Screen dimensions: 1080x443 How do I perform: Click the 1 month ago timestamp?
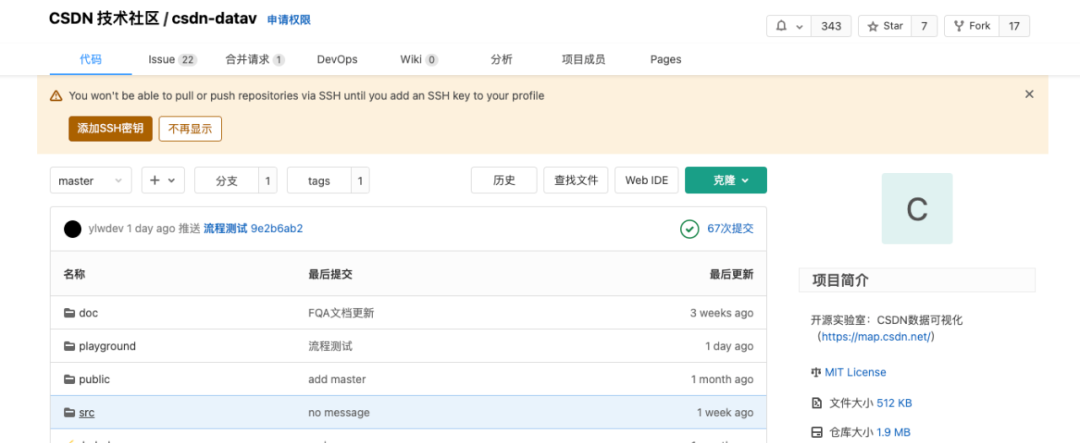[722, 379]
